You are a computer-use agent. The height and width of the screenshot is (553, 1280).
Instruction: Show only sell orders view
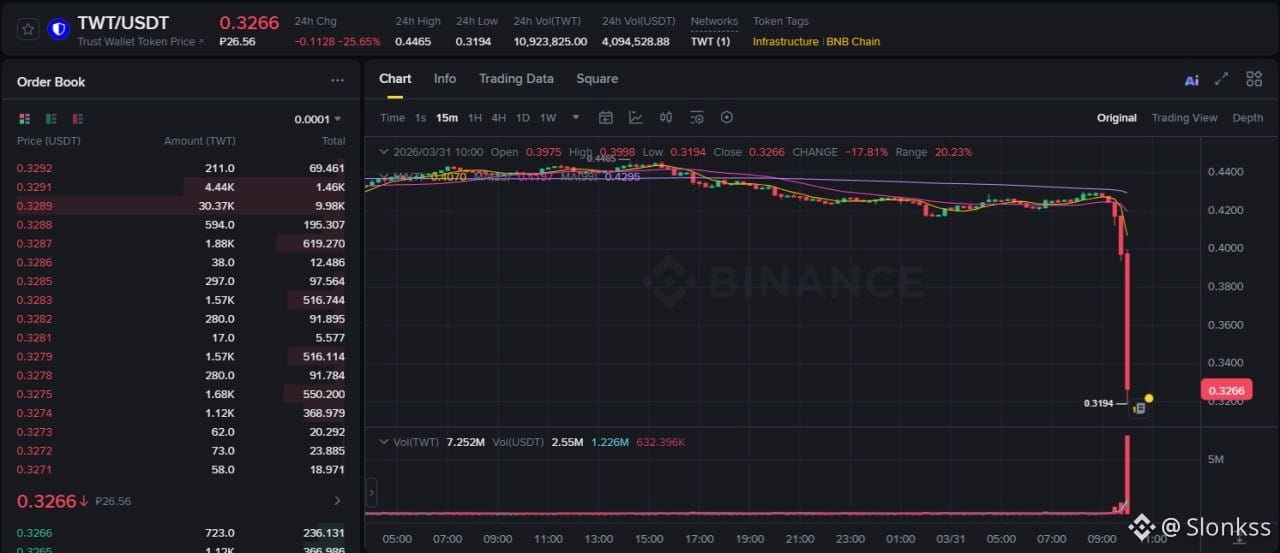pyautogui.click(x=78, y=119)
